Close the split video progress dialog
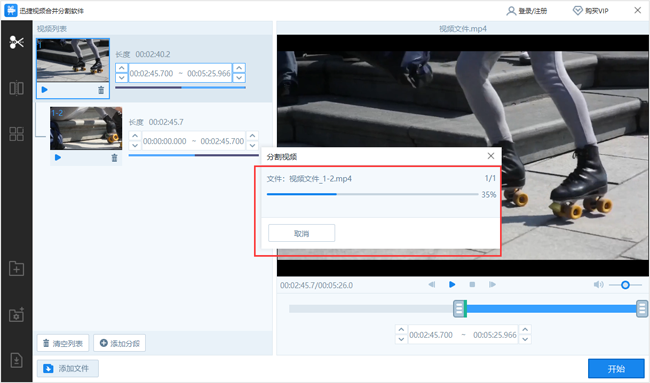 (491, 156)
